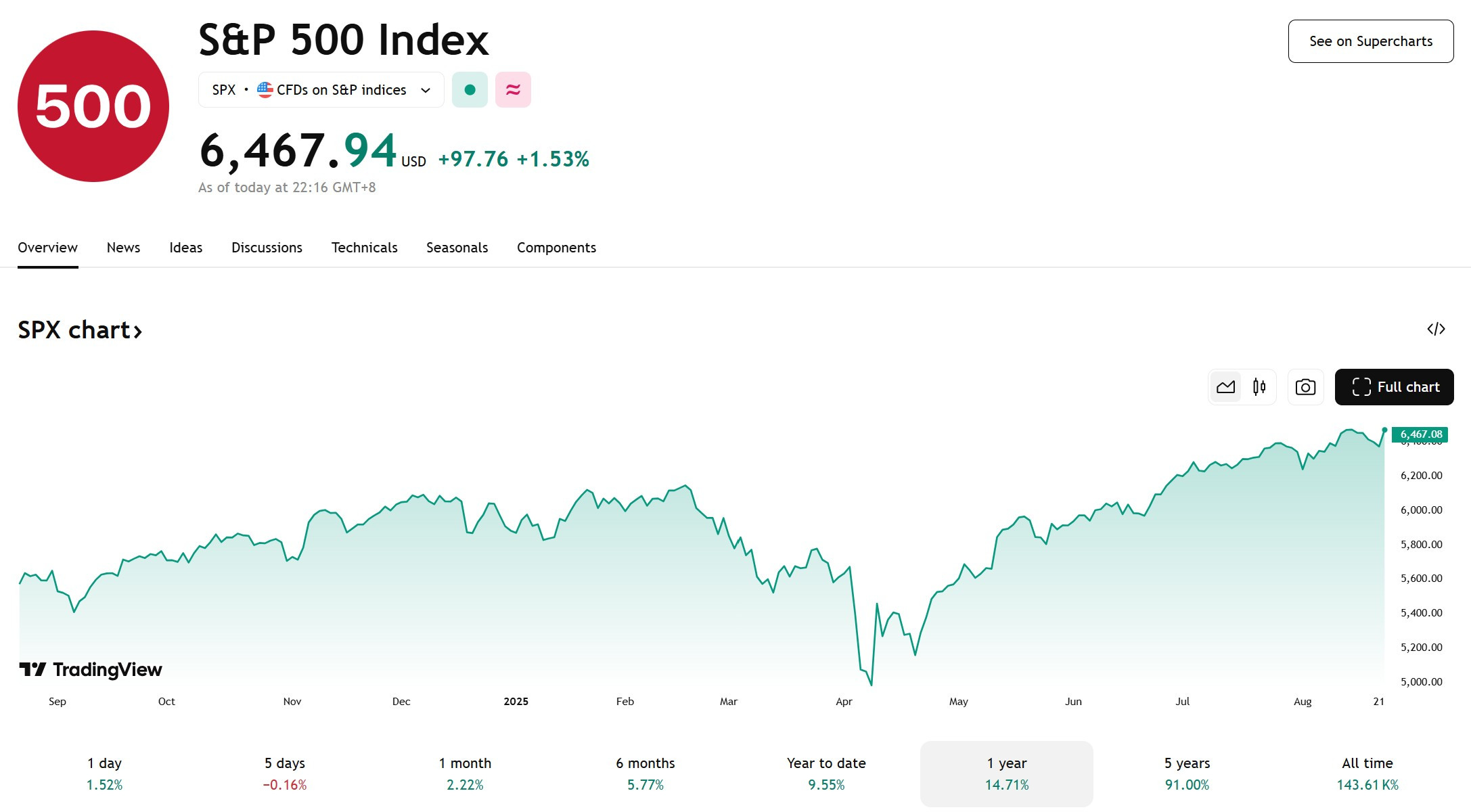Click the red 500 index logo
The width and height of the screenshot is (1471, 812).
[x=93, y=106]
